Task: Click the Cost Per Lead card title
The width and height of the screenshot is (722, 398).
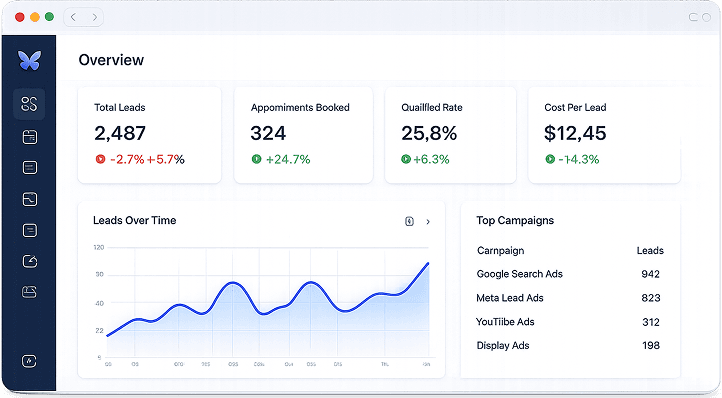Action: point(575,107)
